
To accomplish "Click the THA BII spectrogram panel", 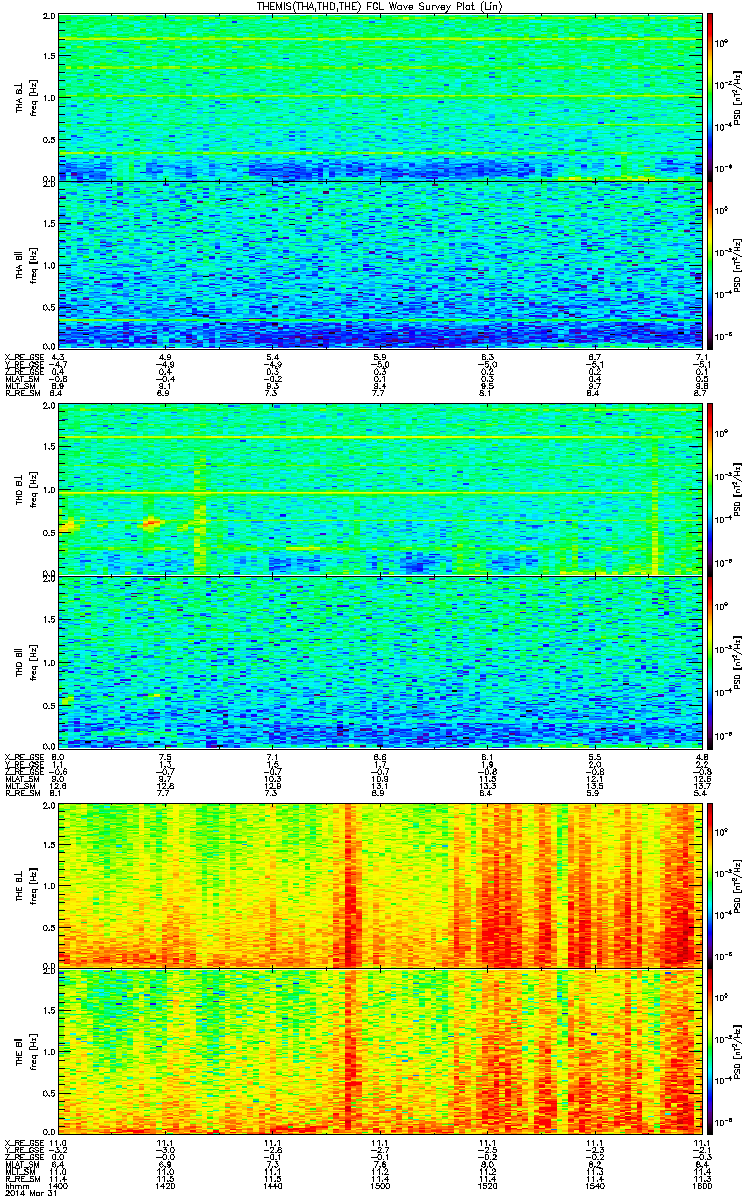I will pyautogui.click(x=380, y=264).
